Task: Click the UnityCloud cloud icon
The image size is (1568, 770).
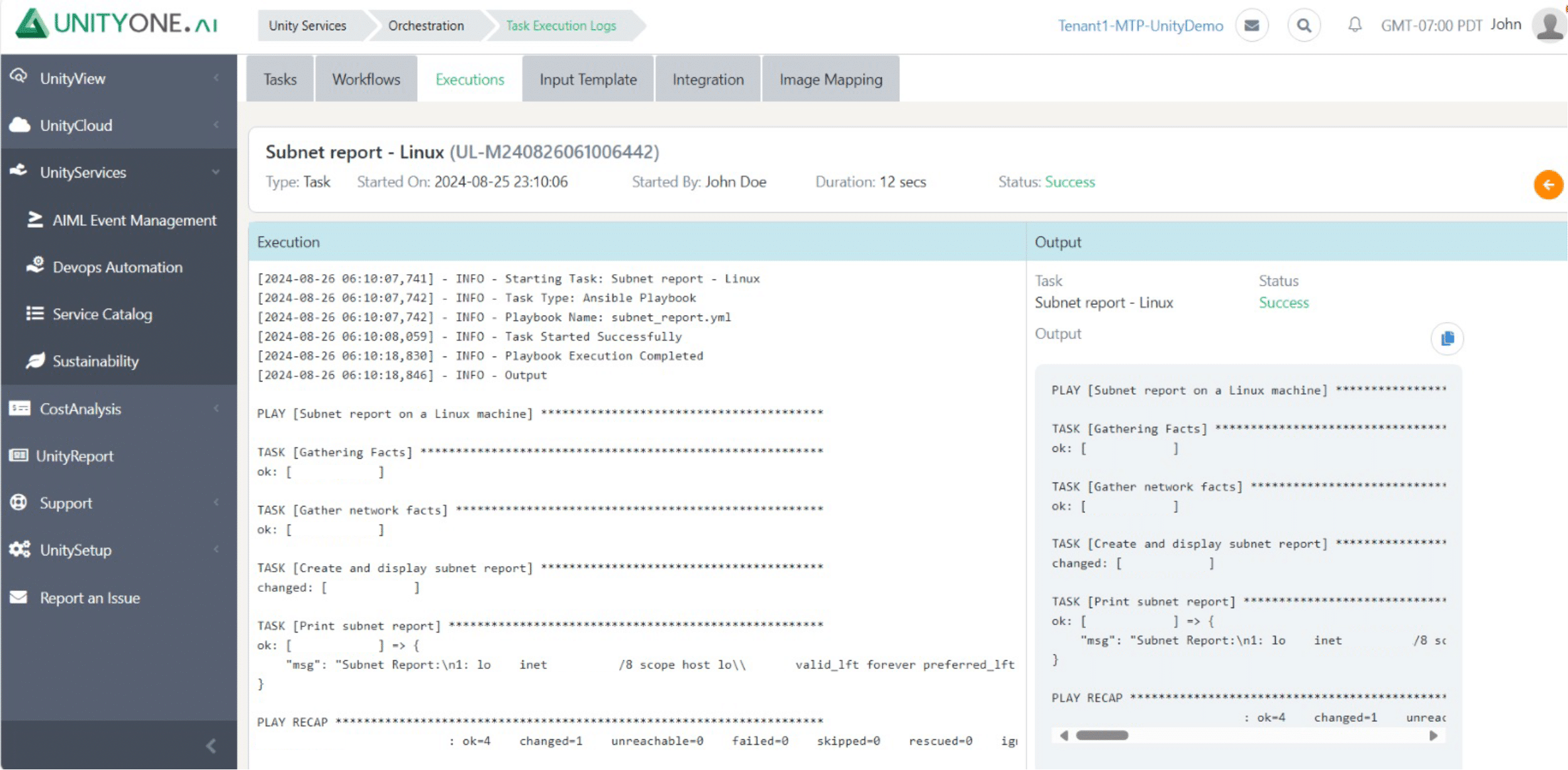Action: click(x=19, y=125)
